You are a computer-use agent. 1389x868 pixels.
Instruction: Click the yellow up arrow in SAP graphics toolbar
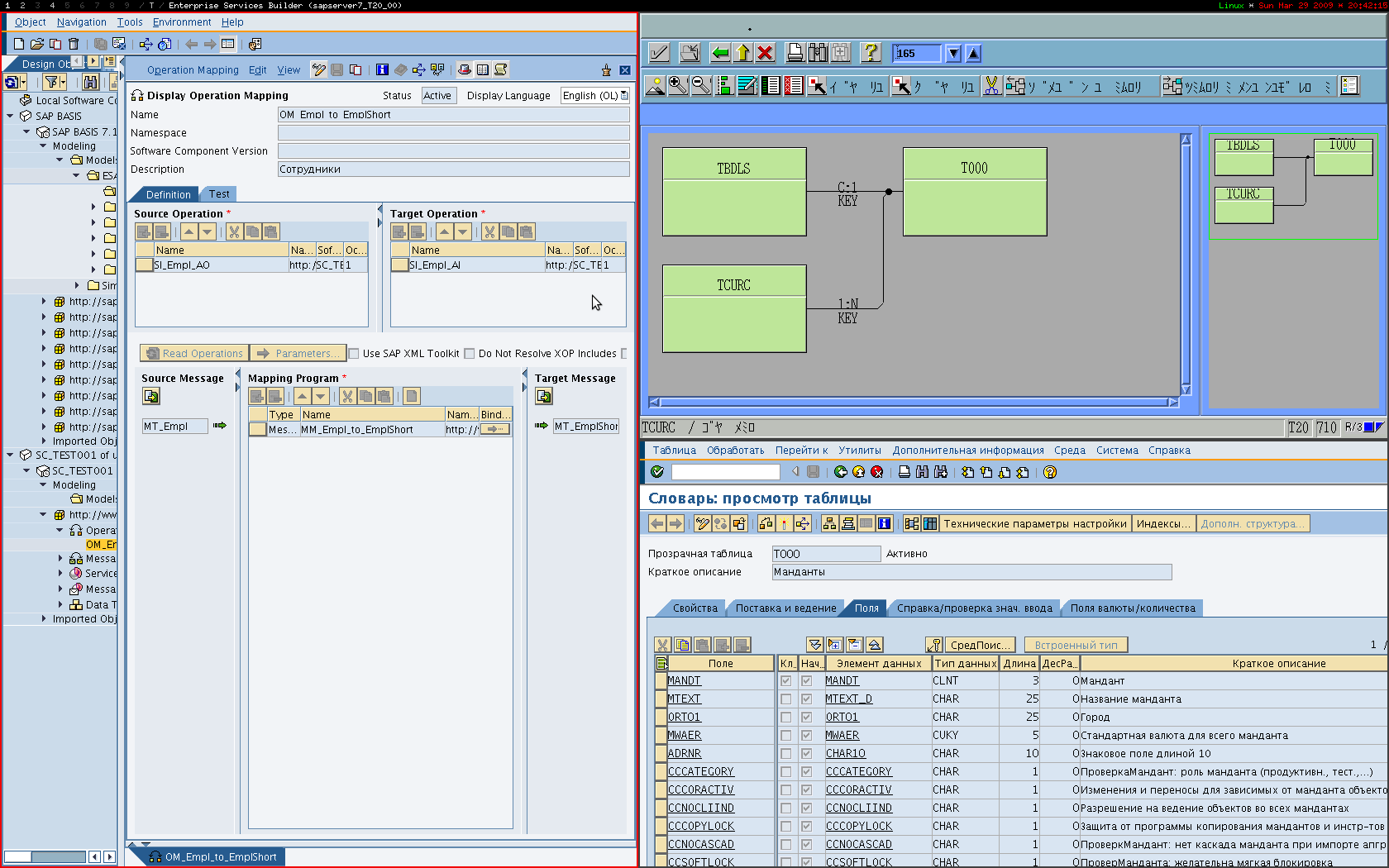(742, 53)
